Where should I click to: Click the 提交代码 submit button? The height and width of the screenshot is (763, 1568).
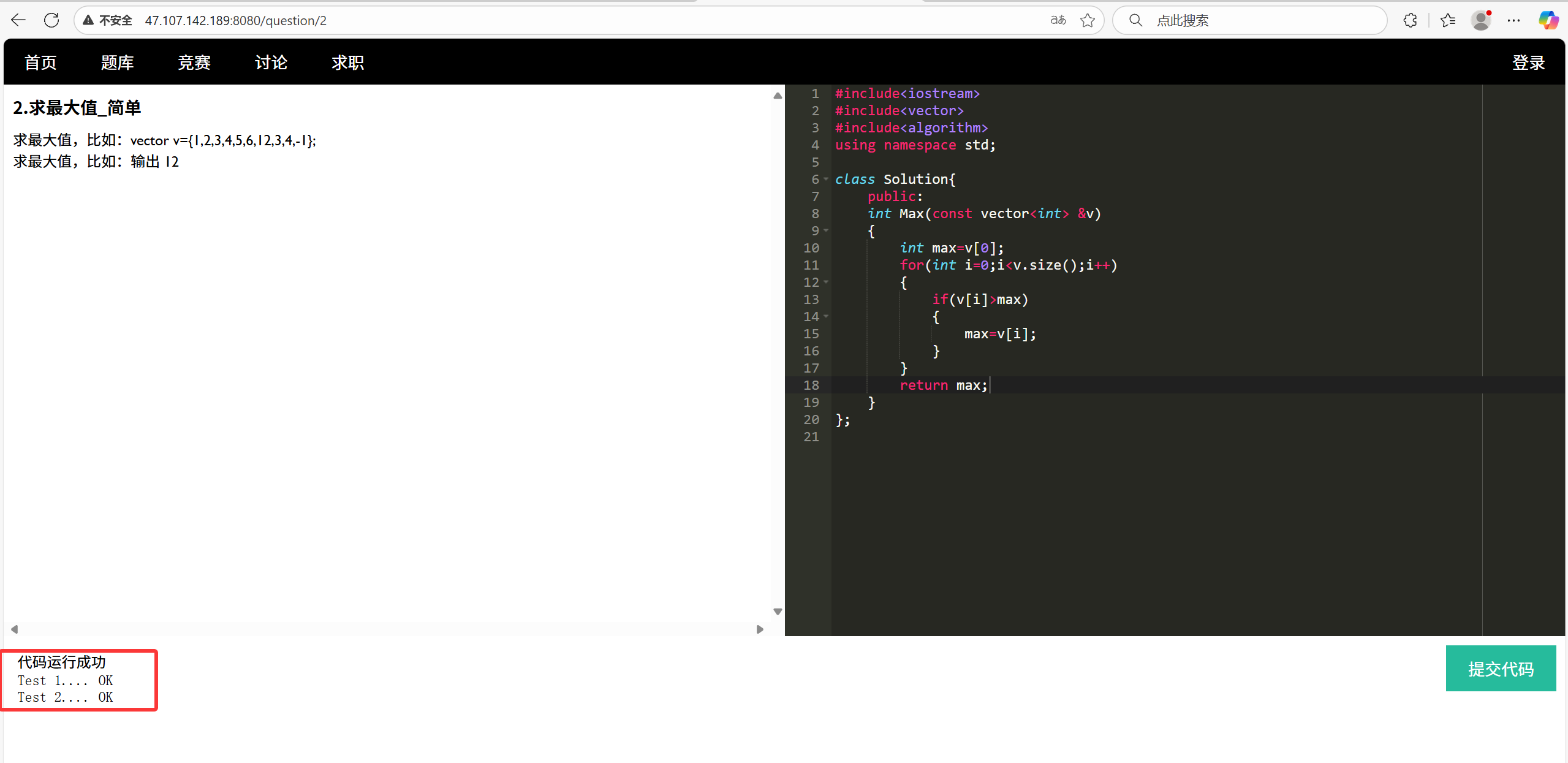(x=1501, y=669)
